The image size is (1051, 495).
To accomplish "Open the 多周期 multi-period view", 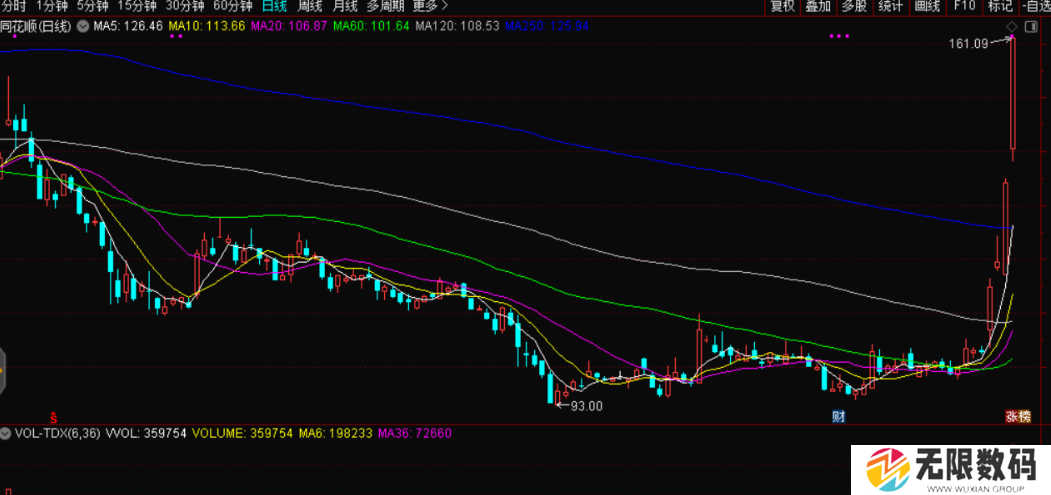I will click(385, 7).
